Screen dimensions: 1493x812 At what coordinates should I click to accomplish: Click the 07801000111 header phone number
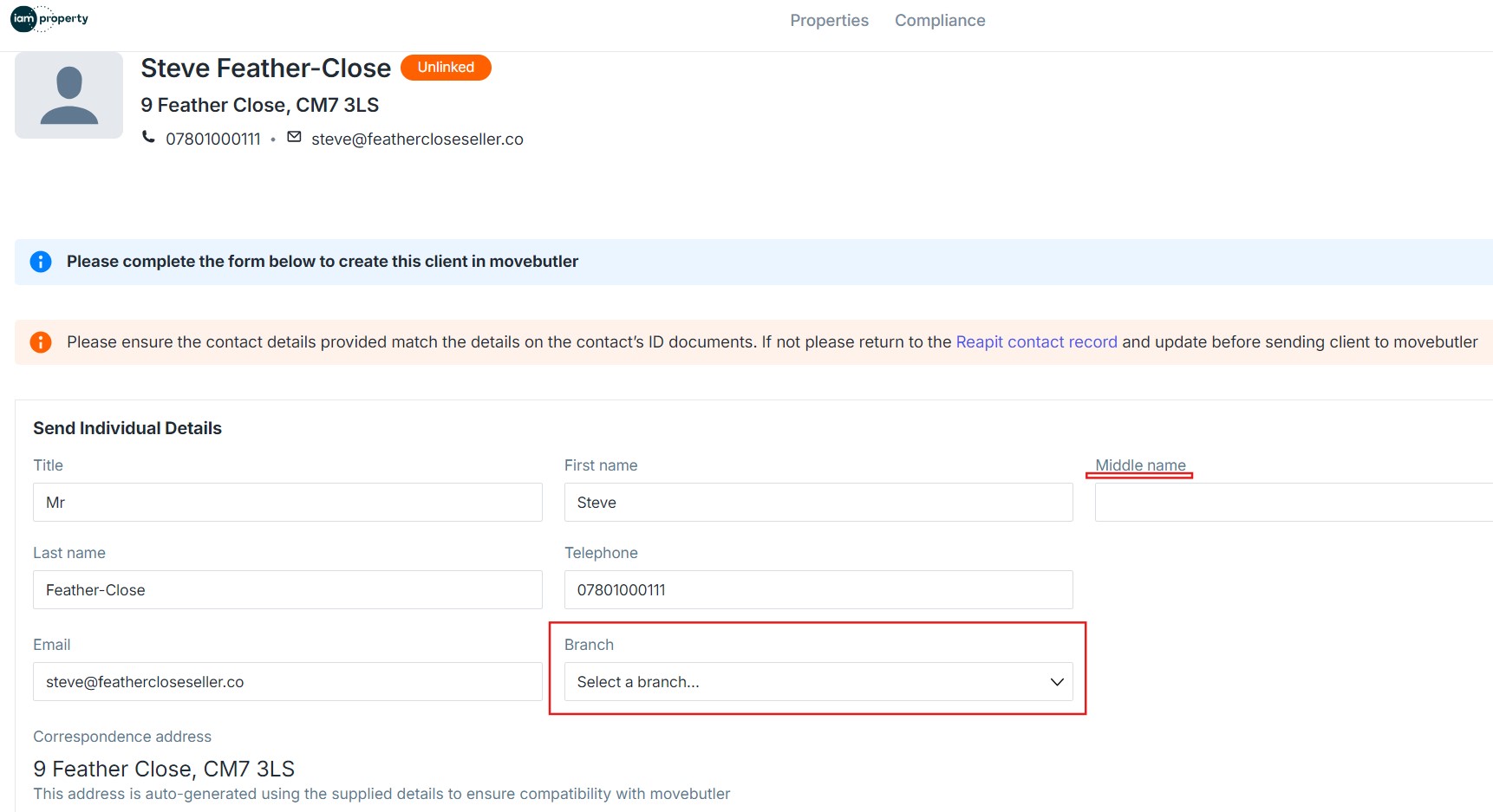tap(213, 140)
